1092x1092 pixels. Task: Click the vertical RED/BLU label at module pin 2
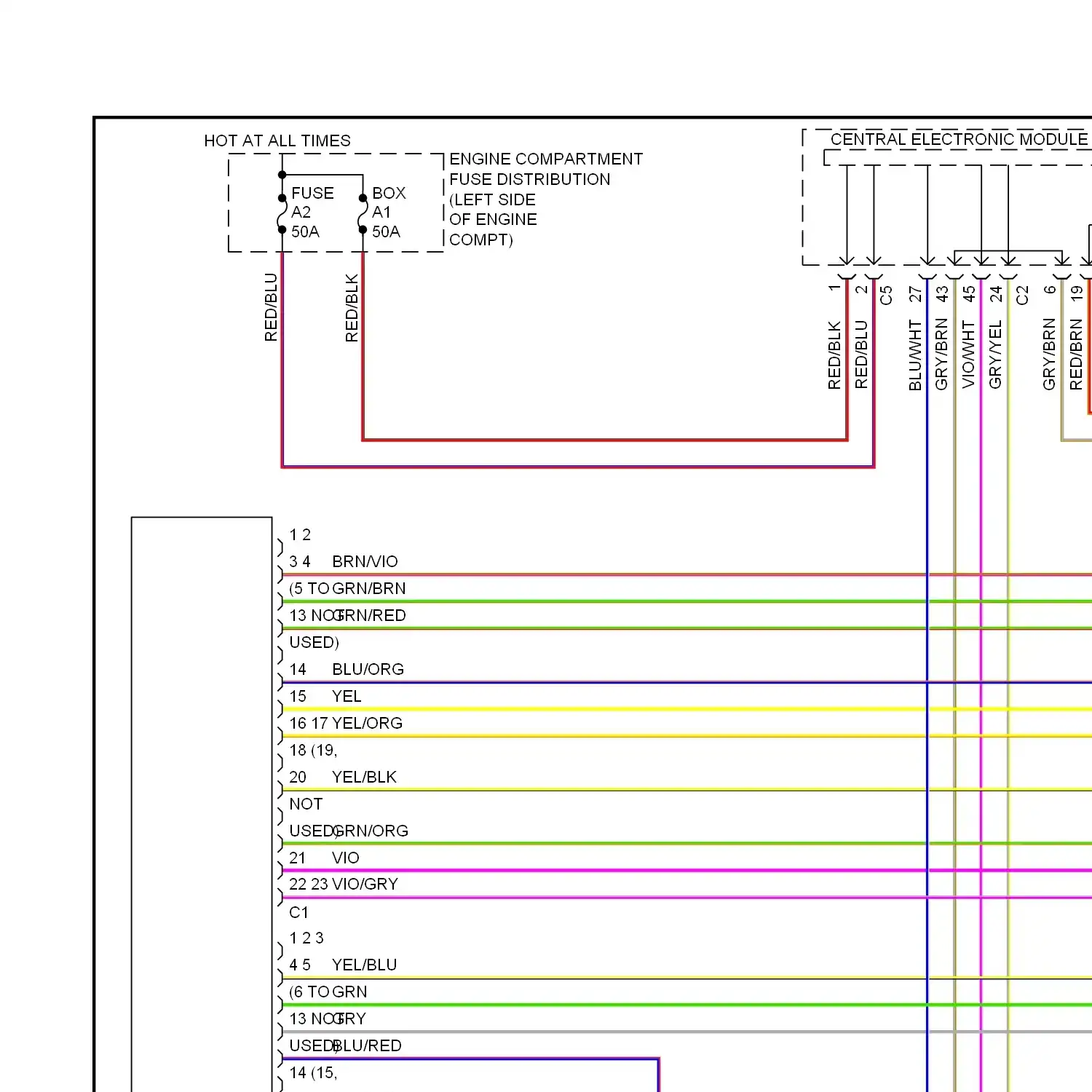click(x=861, y=355)
